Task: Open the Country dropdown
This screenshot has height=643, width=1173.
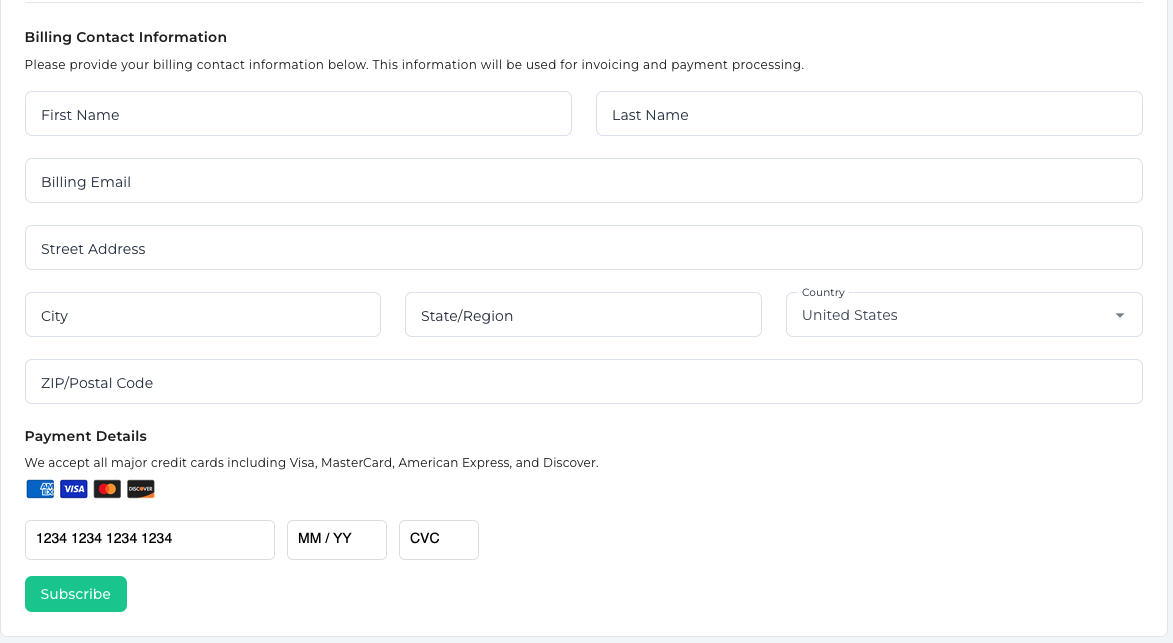Action: pos(950,315)
